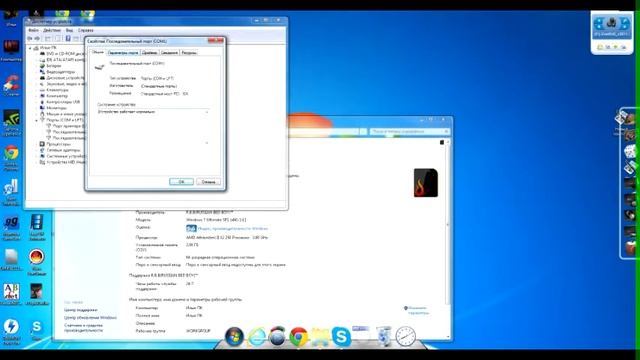The width and height of the screenshot is (640, 360).
Task: Expand the Сетевые адаптеры node
Action: 36,150
